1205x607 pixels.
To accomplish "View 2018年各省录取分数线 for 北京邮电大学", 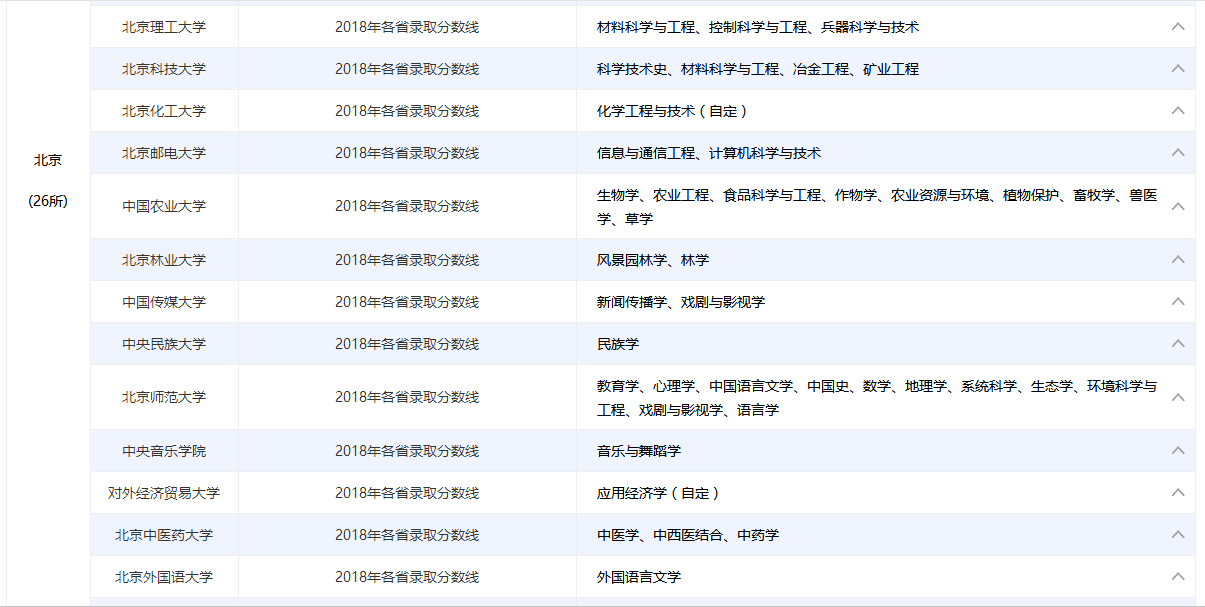I will click(407, 153).
